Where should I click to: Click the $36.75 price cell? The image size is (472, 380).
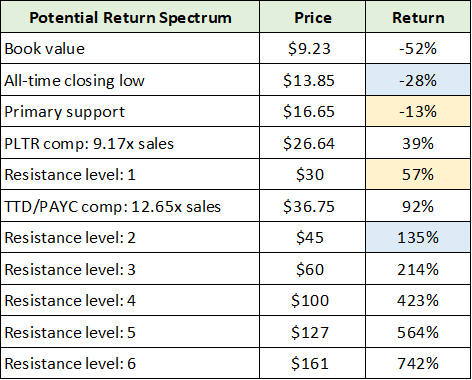312,206
